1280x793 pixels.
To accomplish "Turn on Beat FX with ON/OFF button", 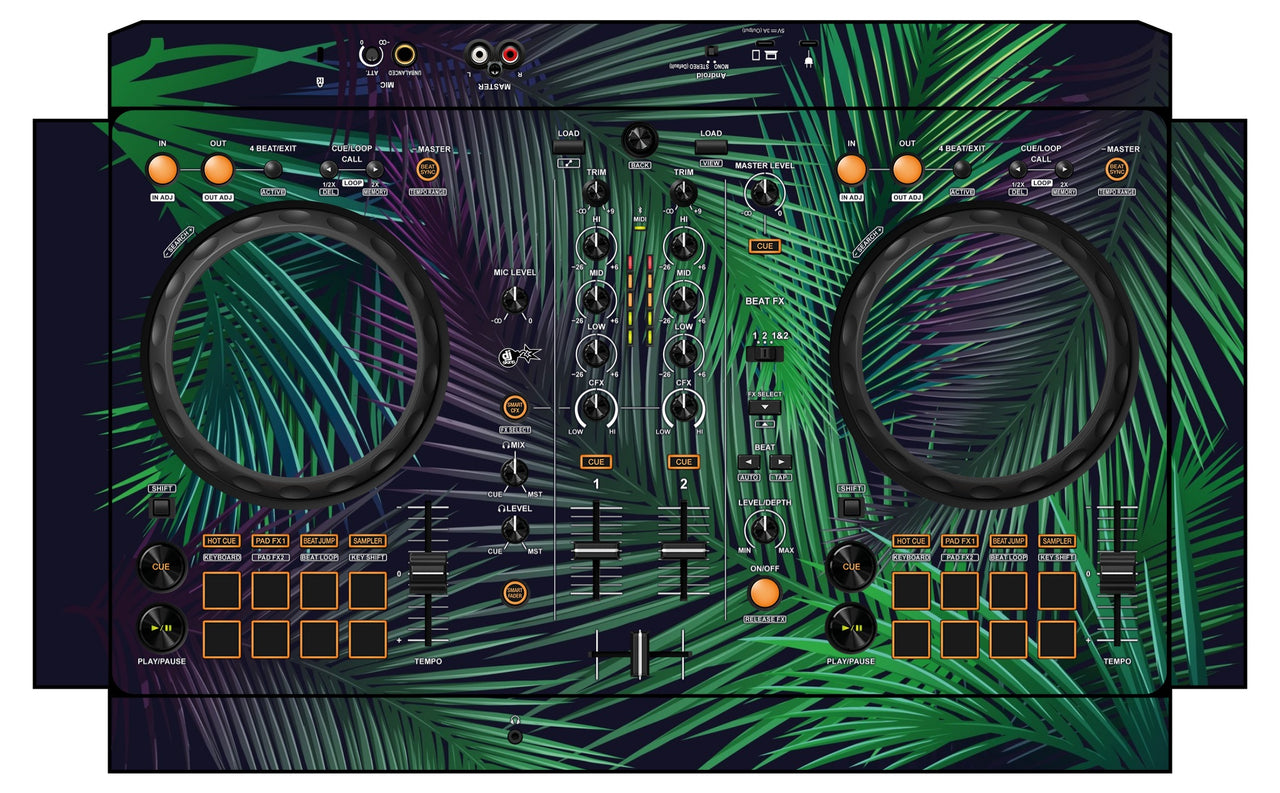I will (x=765, y=593).
